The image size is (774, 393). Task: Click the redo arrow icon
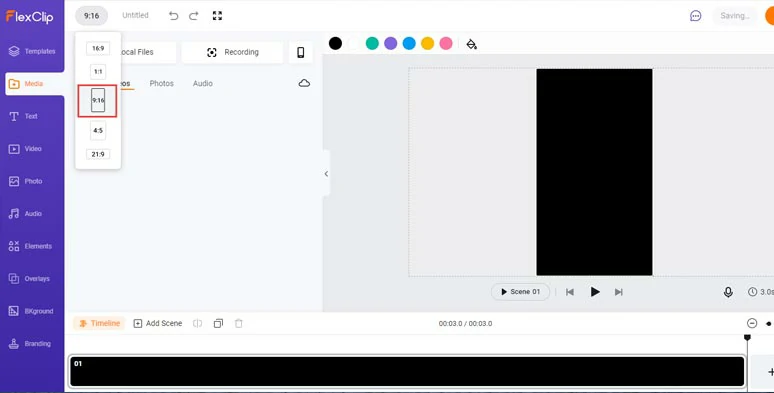[x=194, y=16]
